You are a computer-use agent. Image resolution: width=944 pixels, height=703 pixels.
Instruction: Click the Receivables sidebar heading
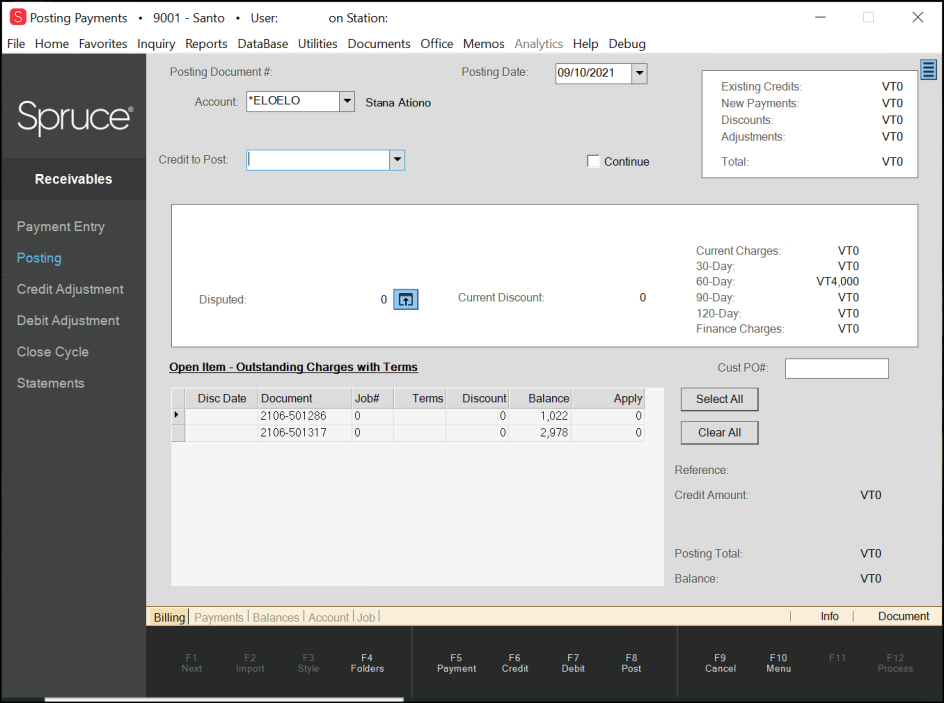(x=73, y=179)
